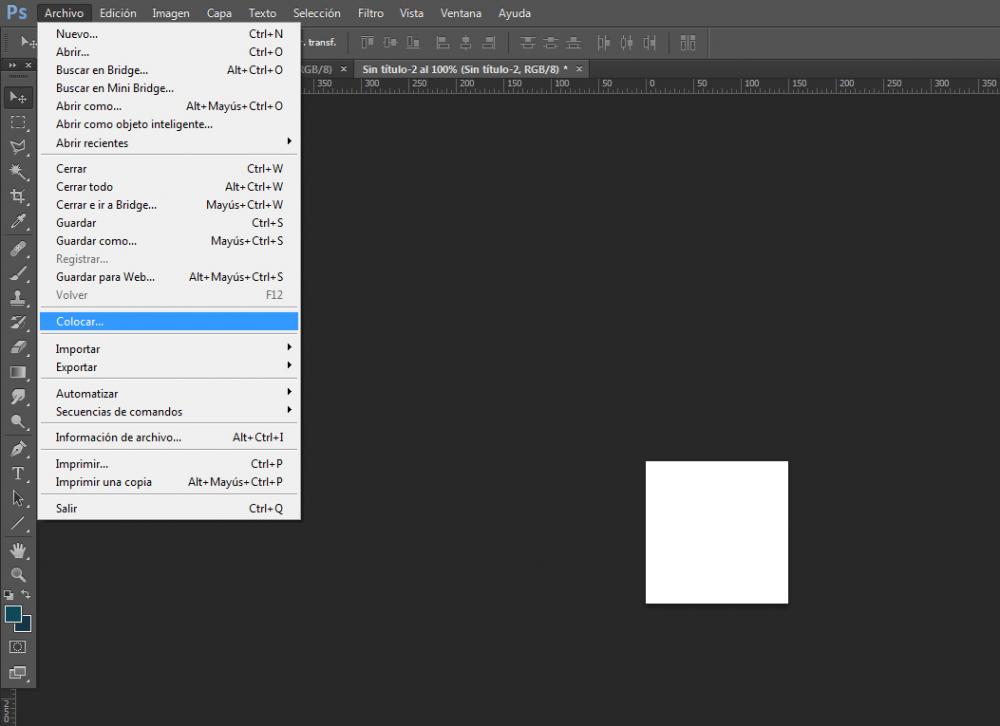Click Colocar... in Archivo menu
The height and width of the screenshot is (726, 1000).
click(x=80, y=321)
